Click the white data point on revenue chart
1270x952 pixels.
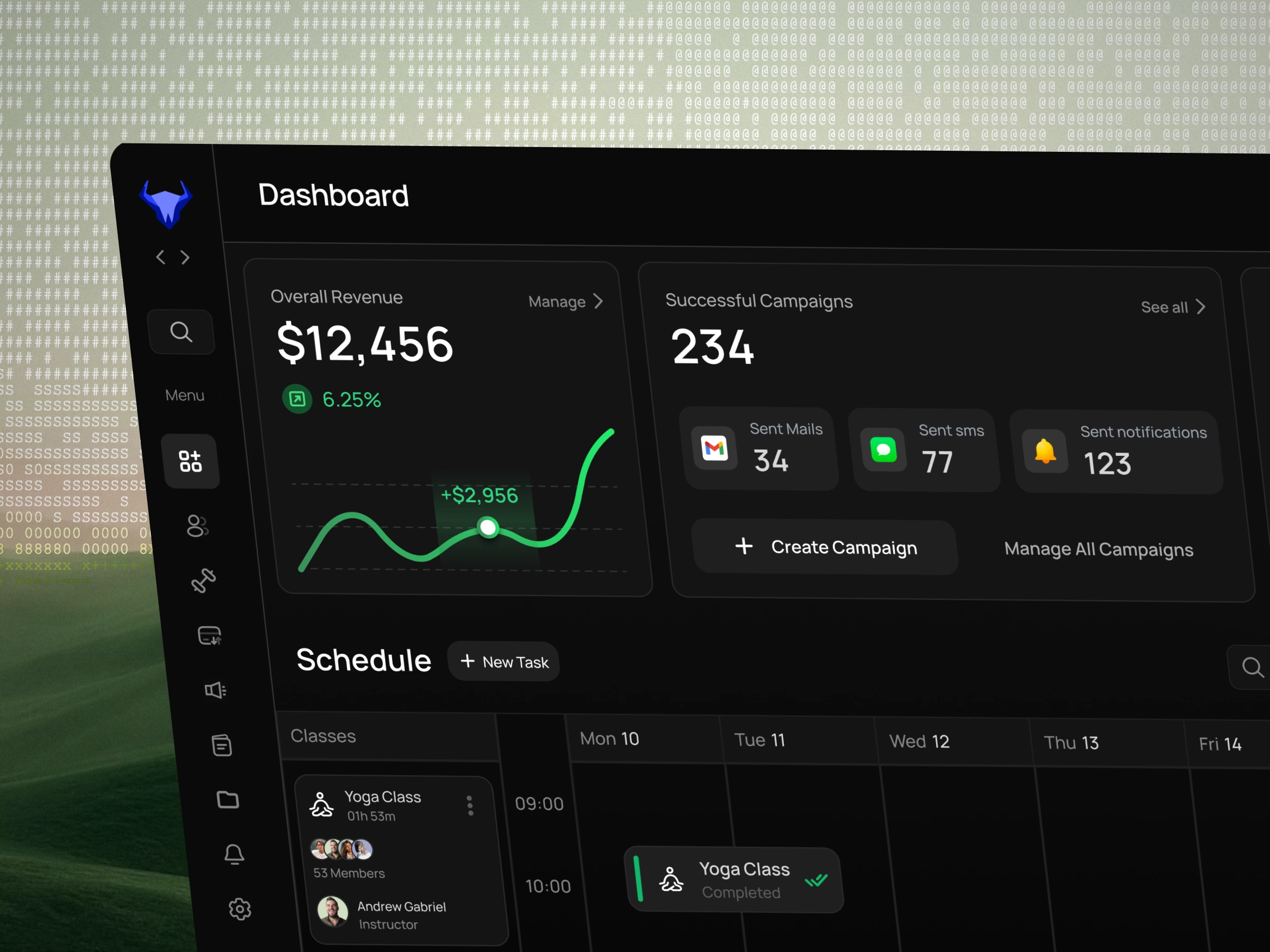[x=488, y=527]
